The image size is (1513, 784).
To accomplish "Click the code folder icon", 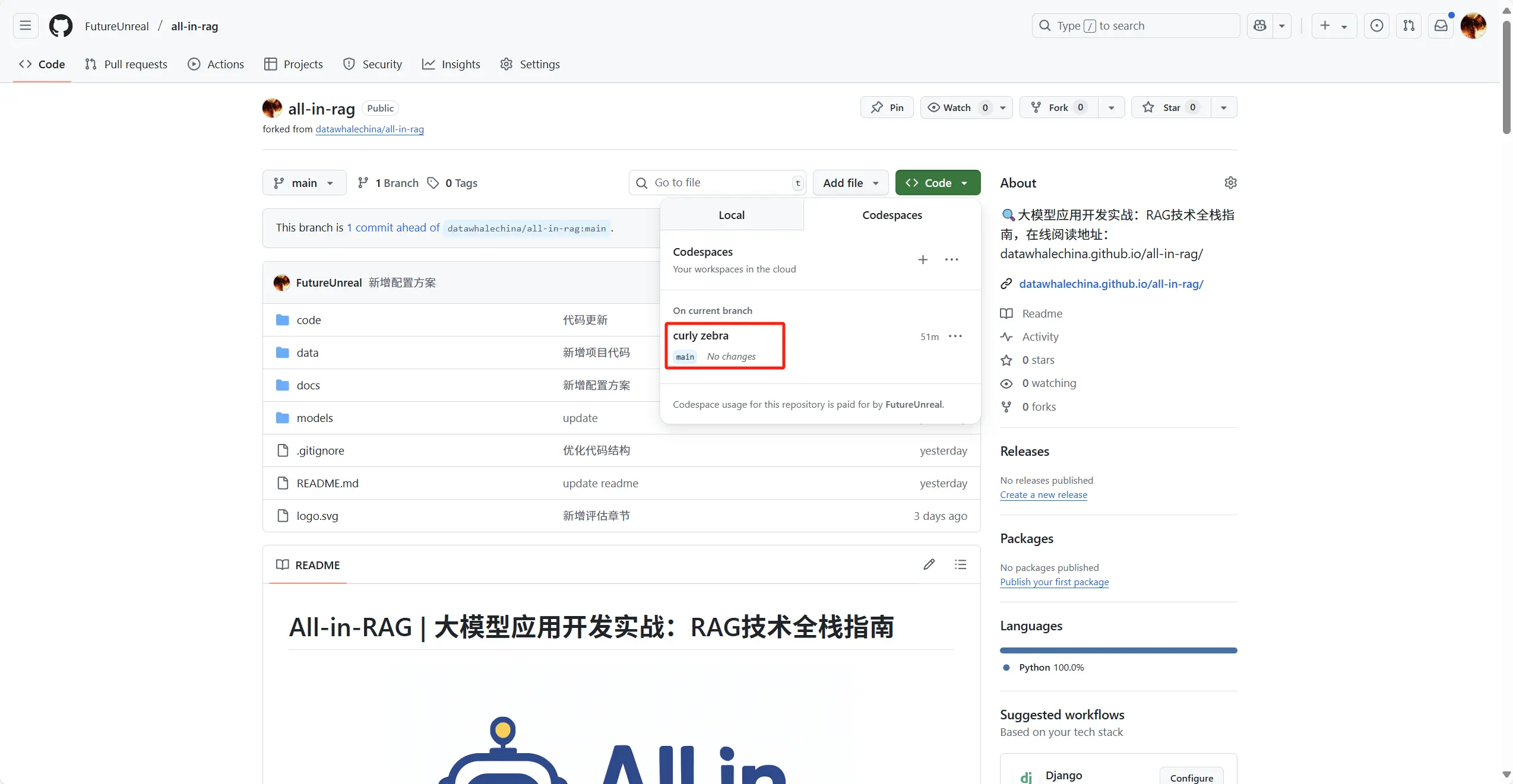I will coord(283,320).
